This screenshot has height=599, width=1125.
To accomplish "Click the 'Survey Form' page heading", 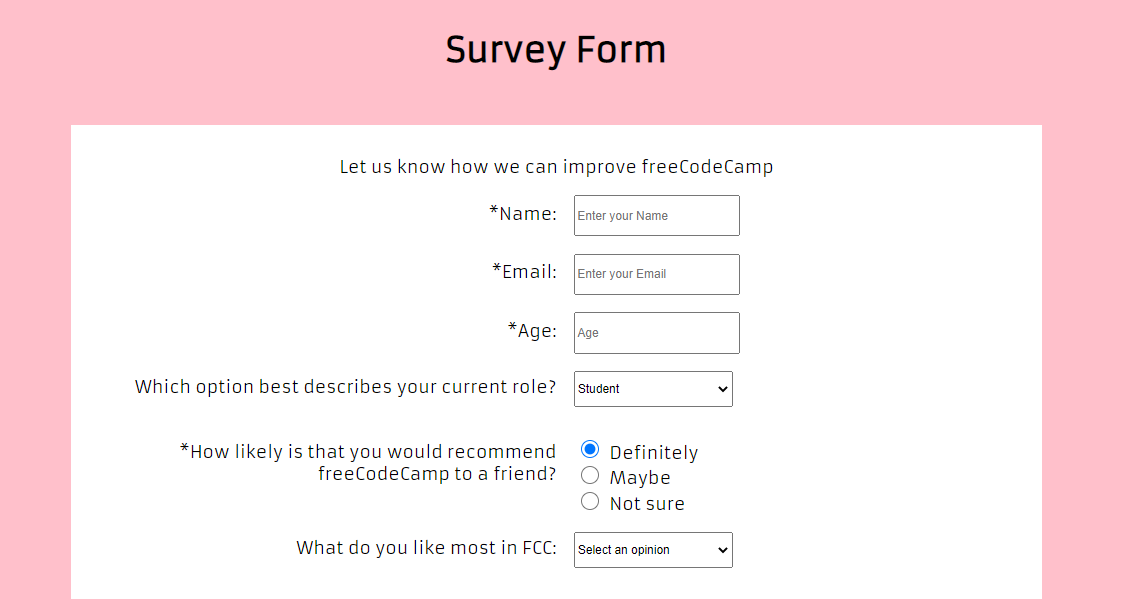I will point(556,50).
